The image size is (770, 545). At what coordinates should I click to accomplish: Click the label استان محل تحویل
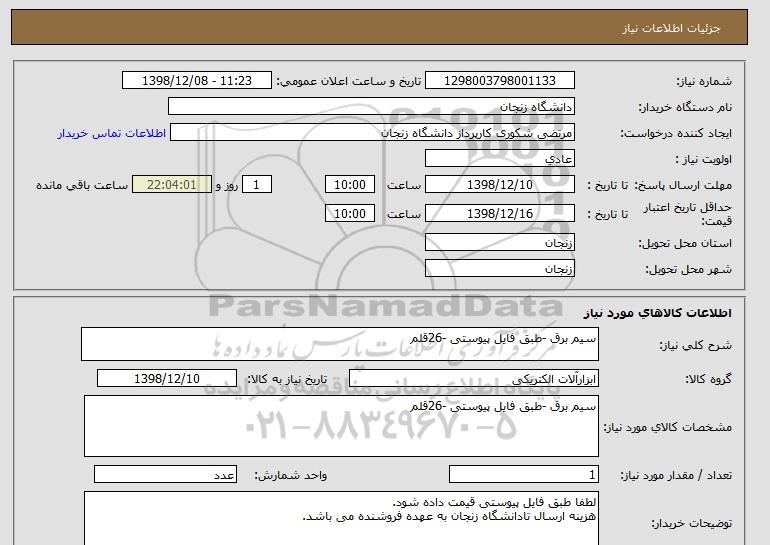685,243
